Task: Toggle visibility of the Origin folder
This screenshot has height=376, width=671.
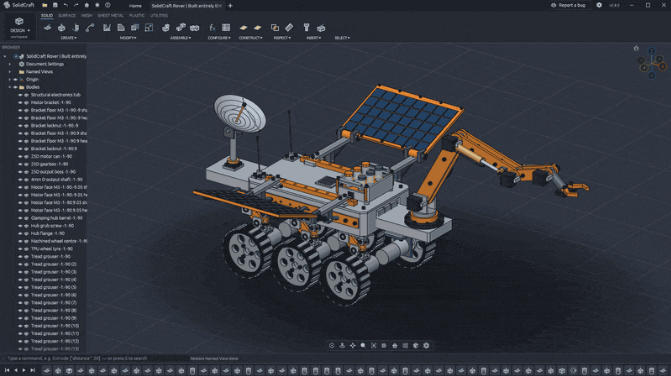Action: pos(15,80)
